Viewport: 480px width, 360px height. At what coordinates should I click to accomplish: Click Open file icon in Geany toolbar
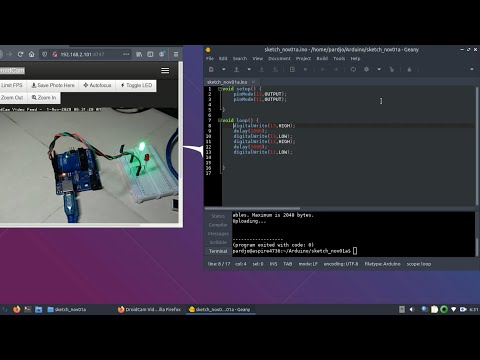click(236, 69)
